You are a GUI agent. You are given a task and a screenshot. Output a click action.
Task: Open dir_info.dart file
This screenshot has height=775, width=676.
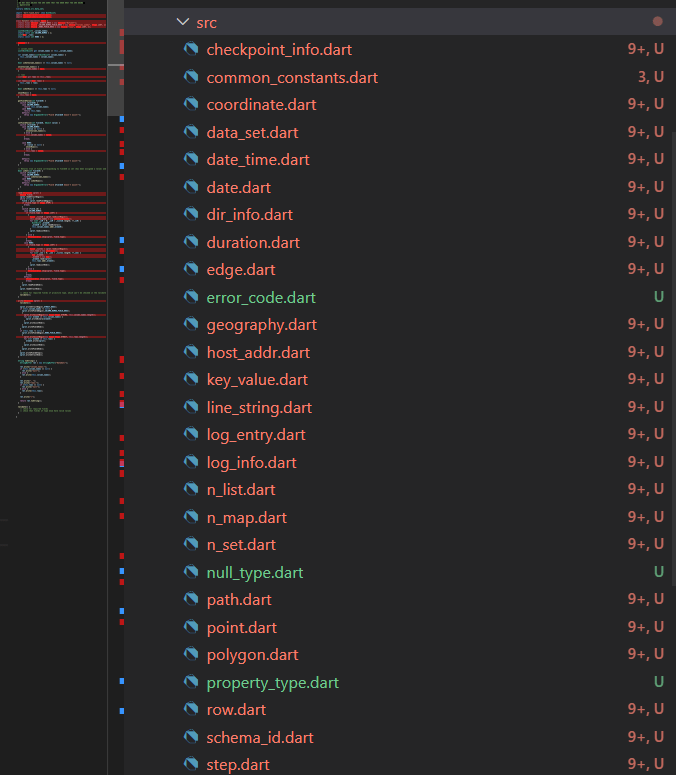pos(250,215)
